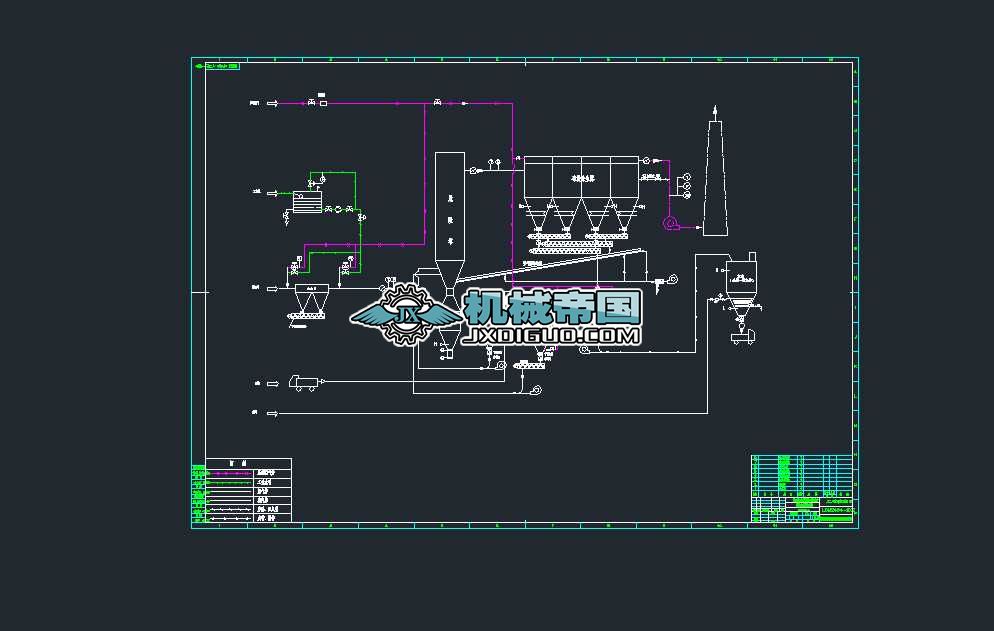Select the feed hopper on the left

coord(312,299)
